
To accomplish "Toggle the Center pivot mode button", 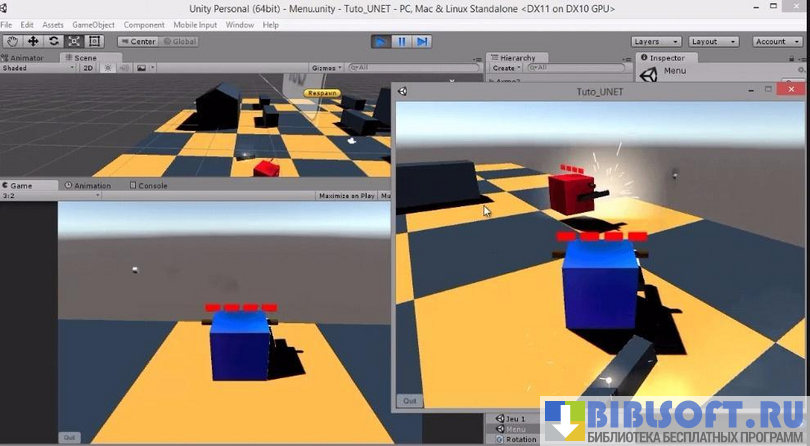I will coord(138,41).
